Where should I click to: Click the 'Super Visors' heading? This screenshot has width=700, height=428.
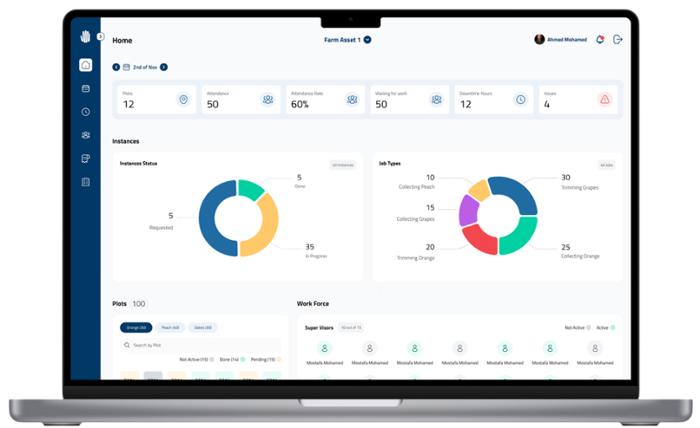319,328
